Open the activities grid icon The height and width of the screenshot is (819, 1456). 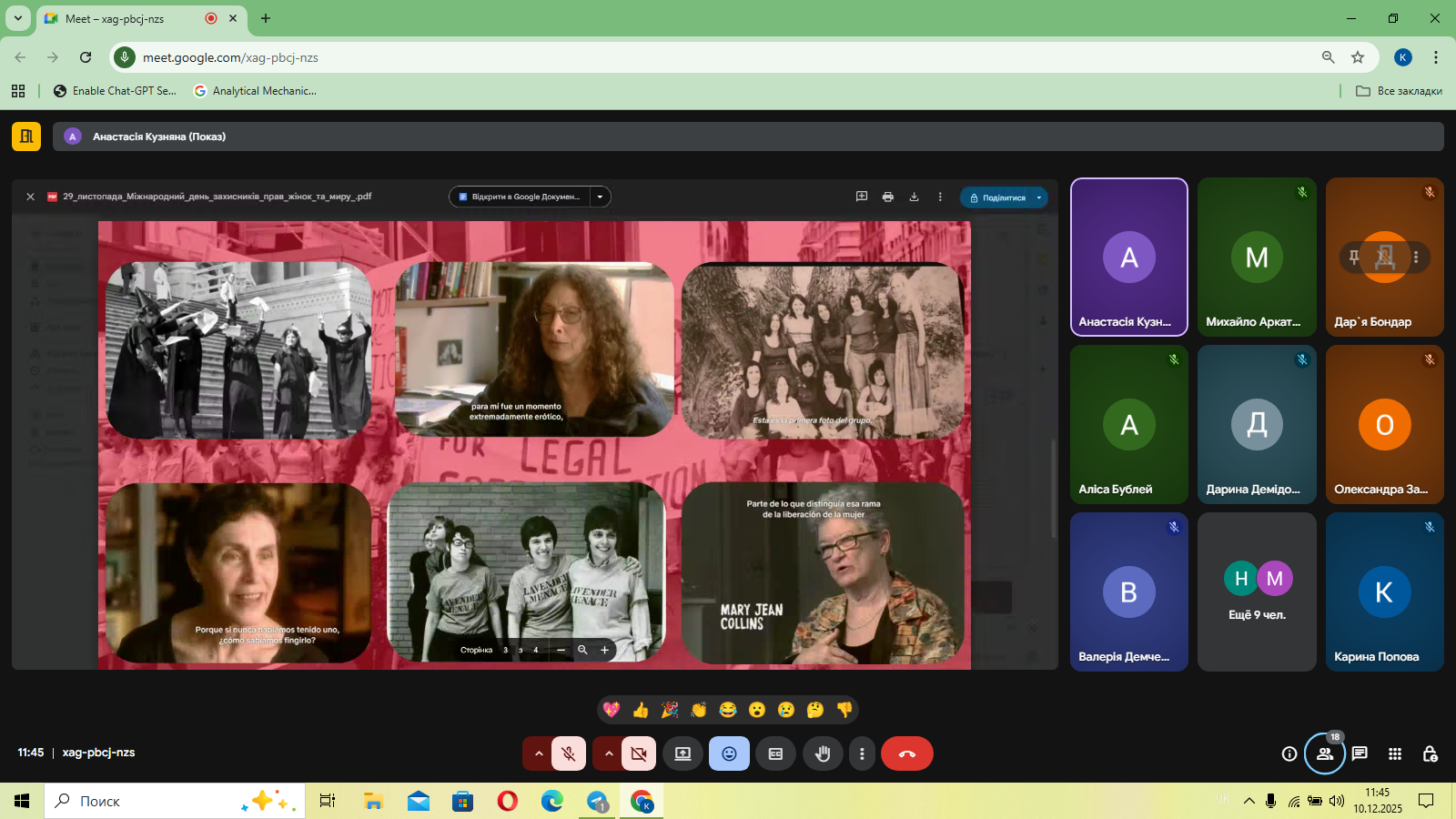point(1395,753)
